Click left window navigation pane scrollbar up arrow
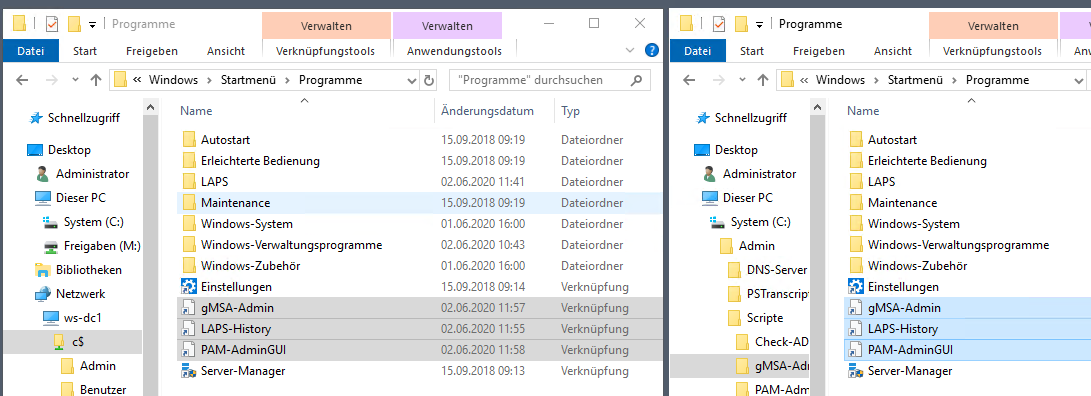 click(150, 106)
